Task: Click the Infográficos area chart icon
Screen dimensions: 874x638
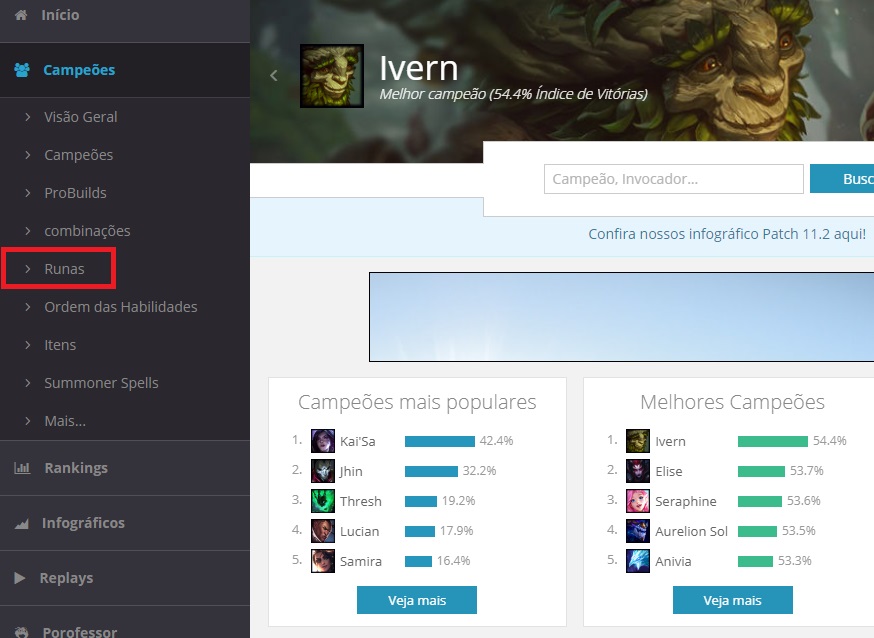Action: pos(22,523)
